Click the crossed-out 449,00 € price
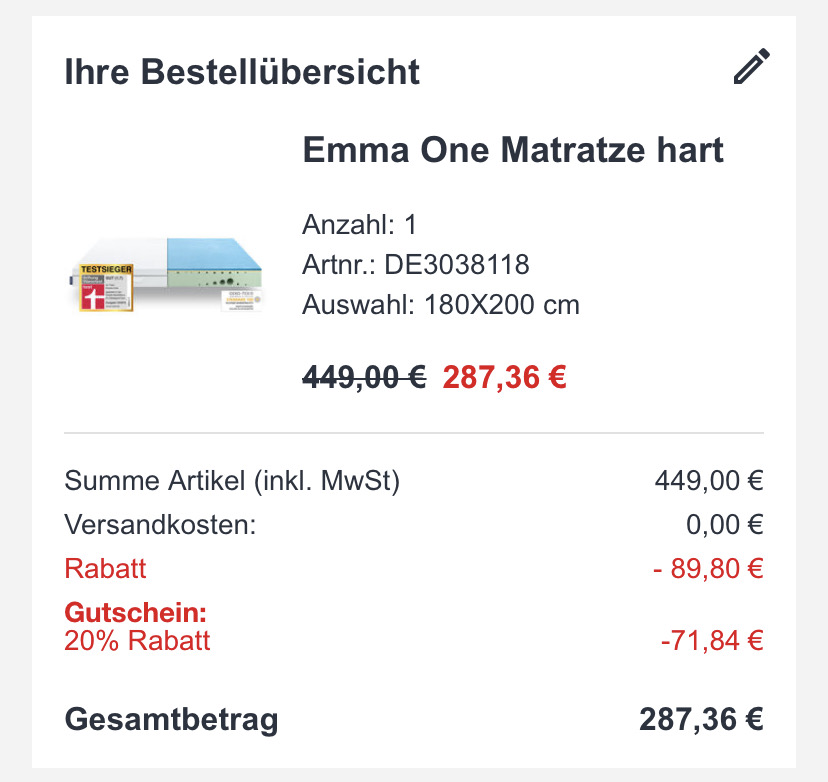 click(364, 378)
